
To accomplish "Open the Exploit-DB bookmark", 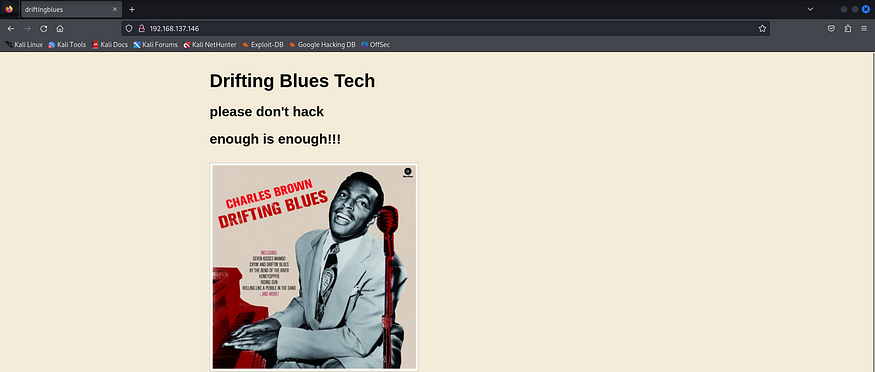I will click(263, 45).
